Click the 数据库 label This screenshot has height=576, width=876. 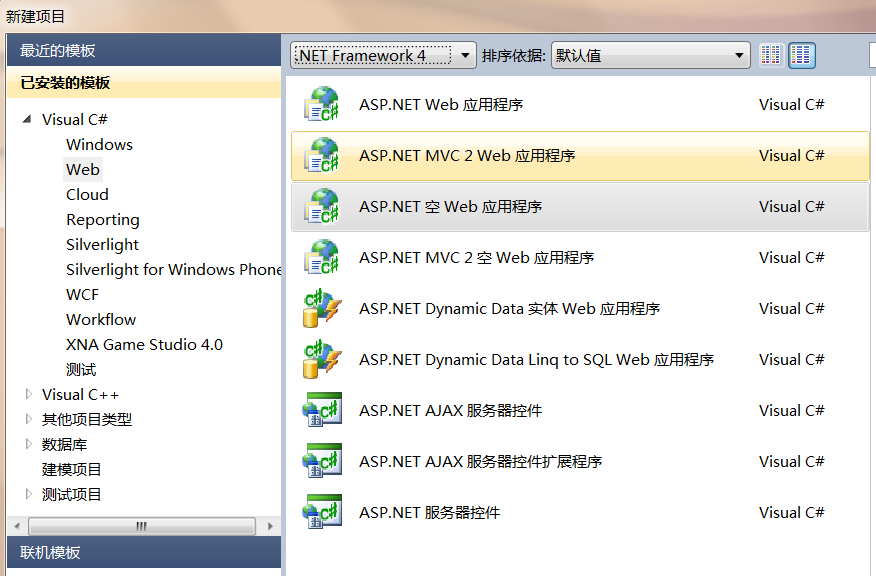coord(64,444)
